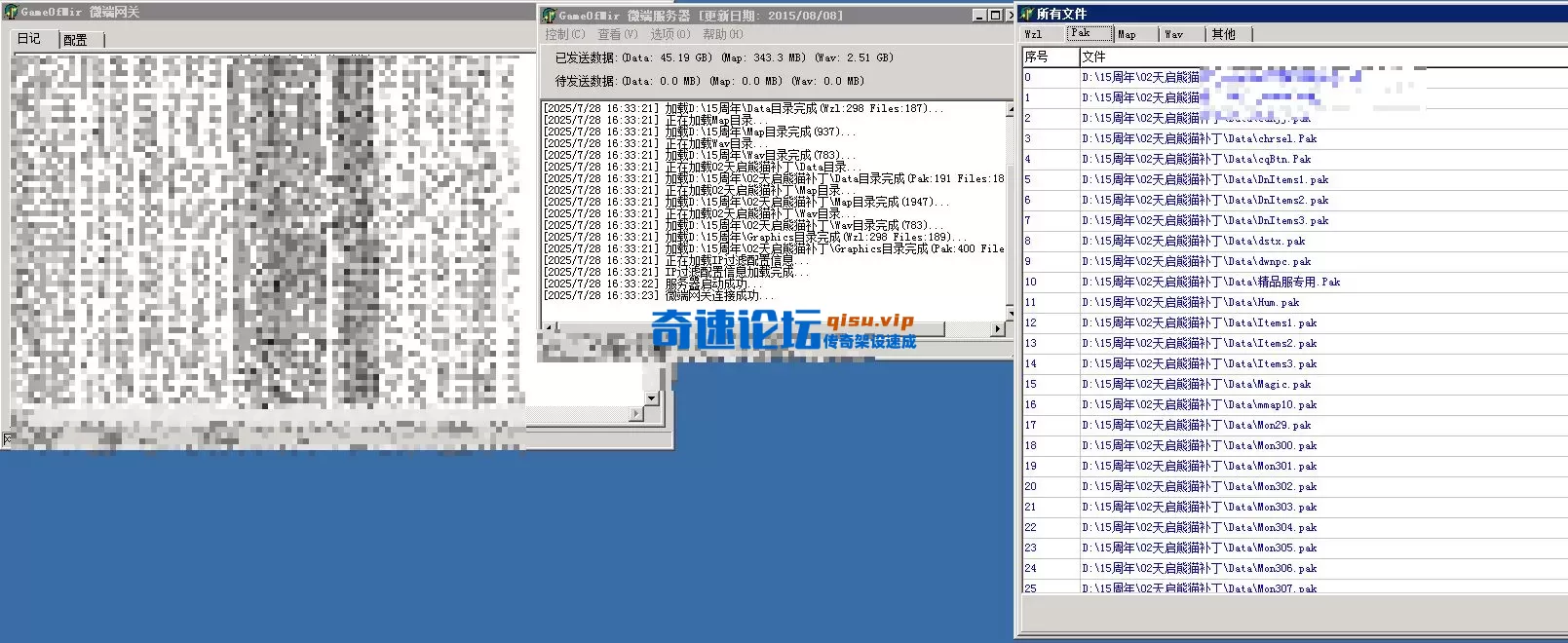Select file row Data\Mon29.pak
The image size is (1568, 643).
click(x=1294, y=425)
